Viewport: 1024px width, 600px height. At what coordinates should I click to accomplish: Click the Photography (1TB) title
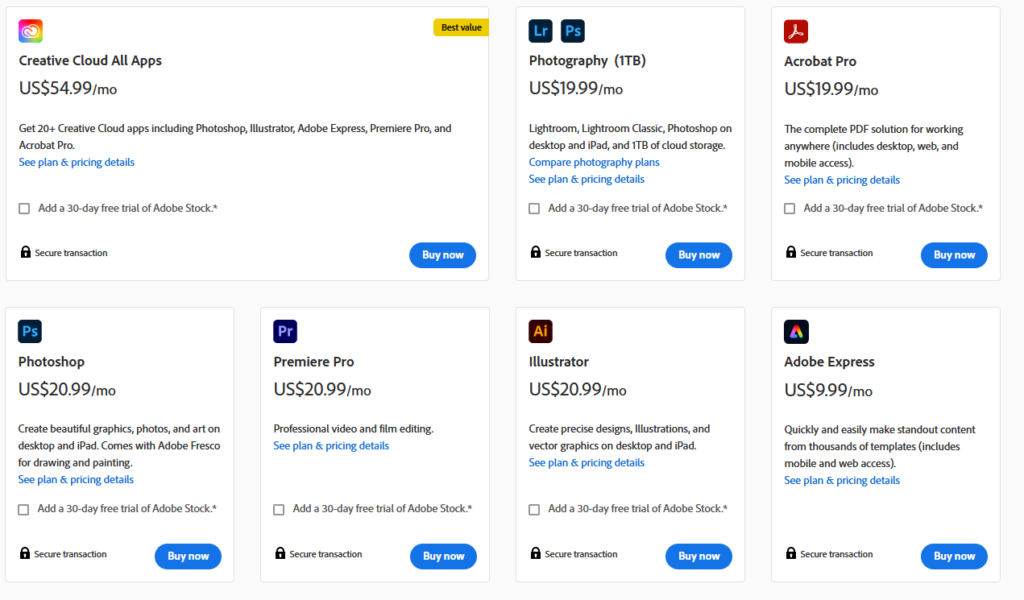pyautogui.click(x=587, y=61)
